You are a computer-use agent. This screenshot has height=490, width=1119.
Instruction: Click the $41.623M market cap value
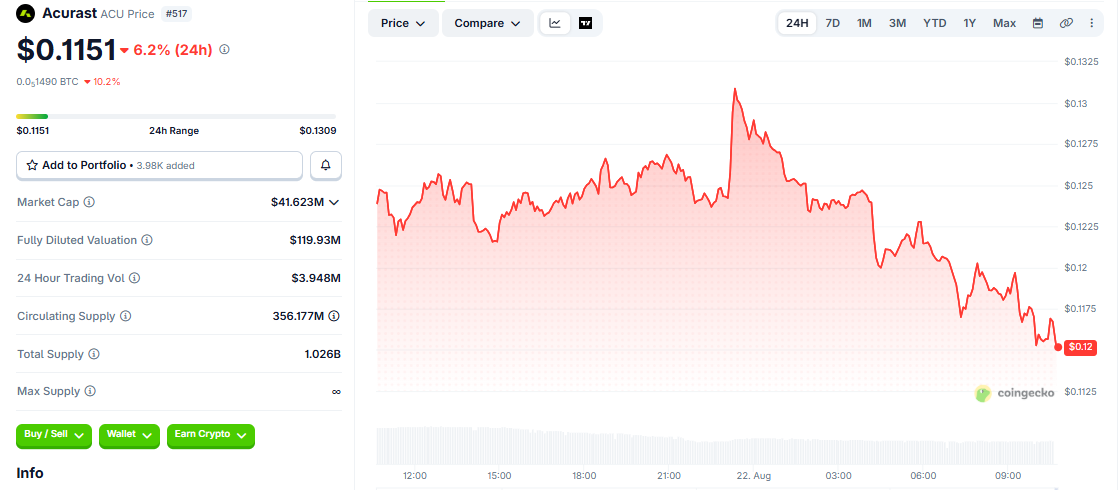(x=298, y=203)
